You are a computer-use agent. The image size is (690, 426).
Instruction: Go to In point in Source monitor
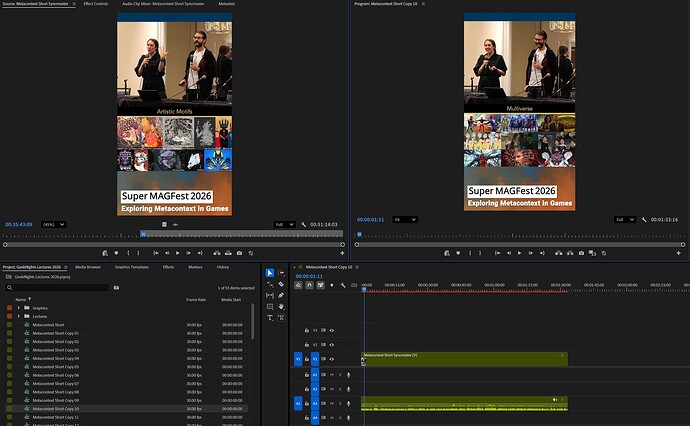(156, 253)
